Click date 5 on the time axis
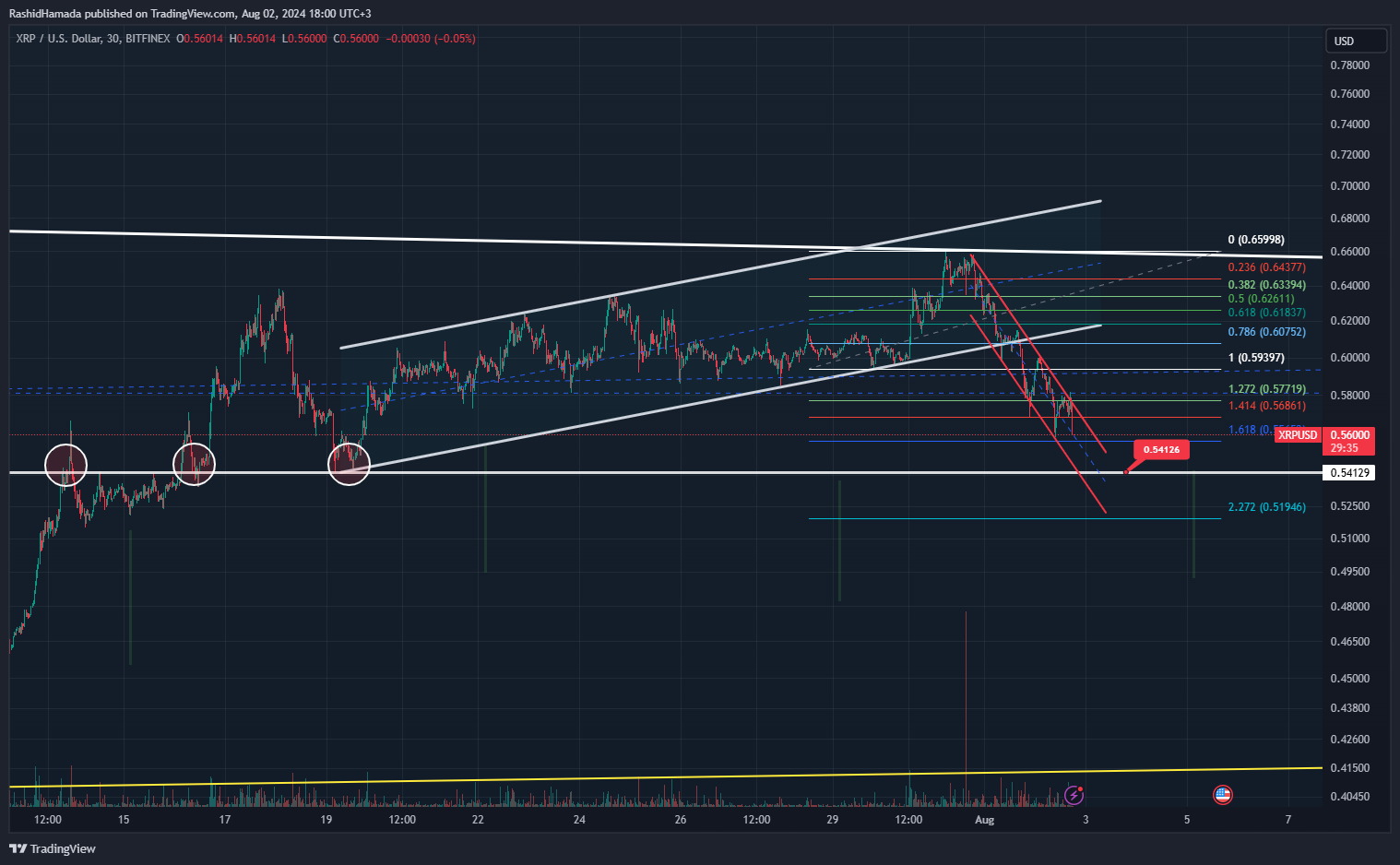The image size is (1400, 865). tap(1187, 820)
